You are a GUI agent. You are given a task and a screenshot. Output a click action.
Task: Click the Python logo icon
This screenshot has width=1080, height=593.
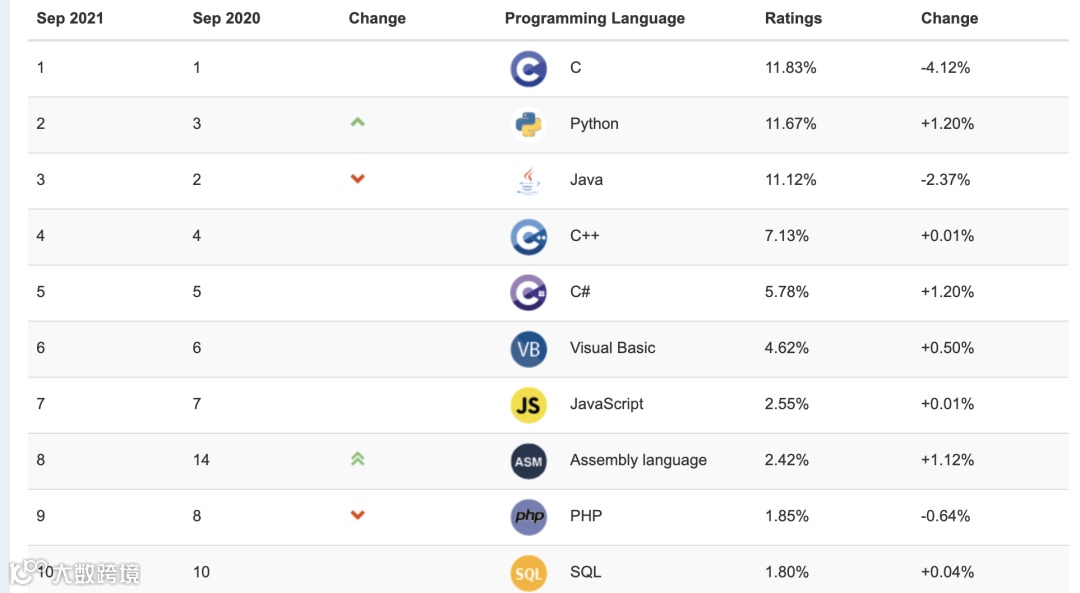528,124
